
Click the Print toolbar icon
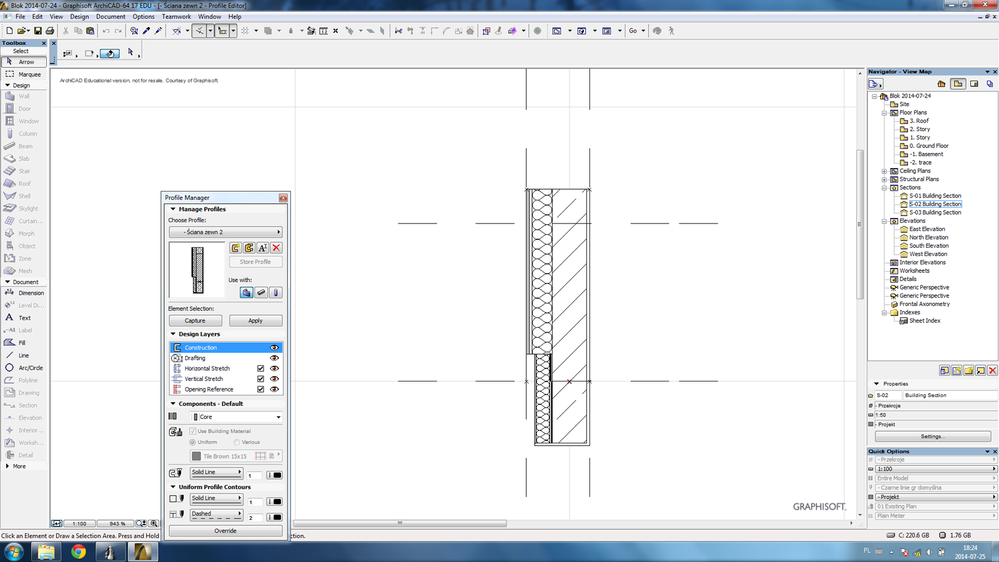pyautogui.click(x=50, y=31)
